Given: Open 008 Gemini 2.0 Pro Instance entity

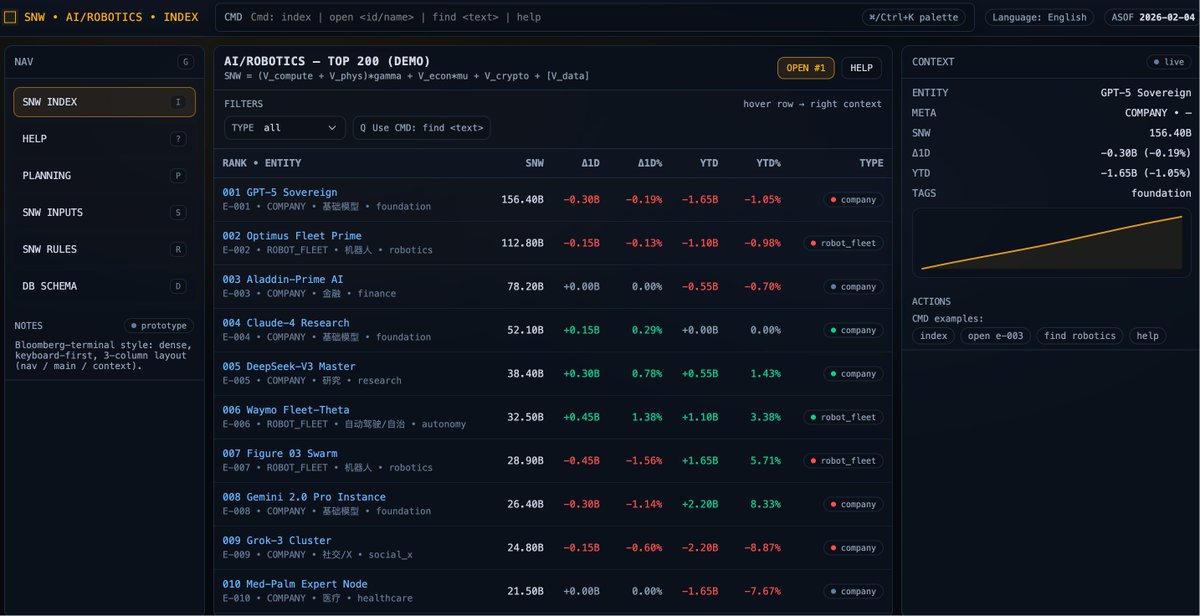Looking at the screenshot, I should click(x=304, y=497).
